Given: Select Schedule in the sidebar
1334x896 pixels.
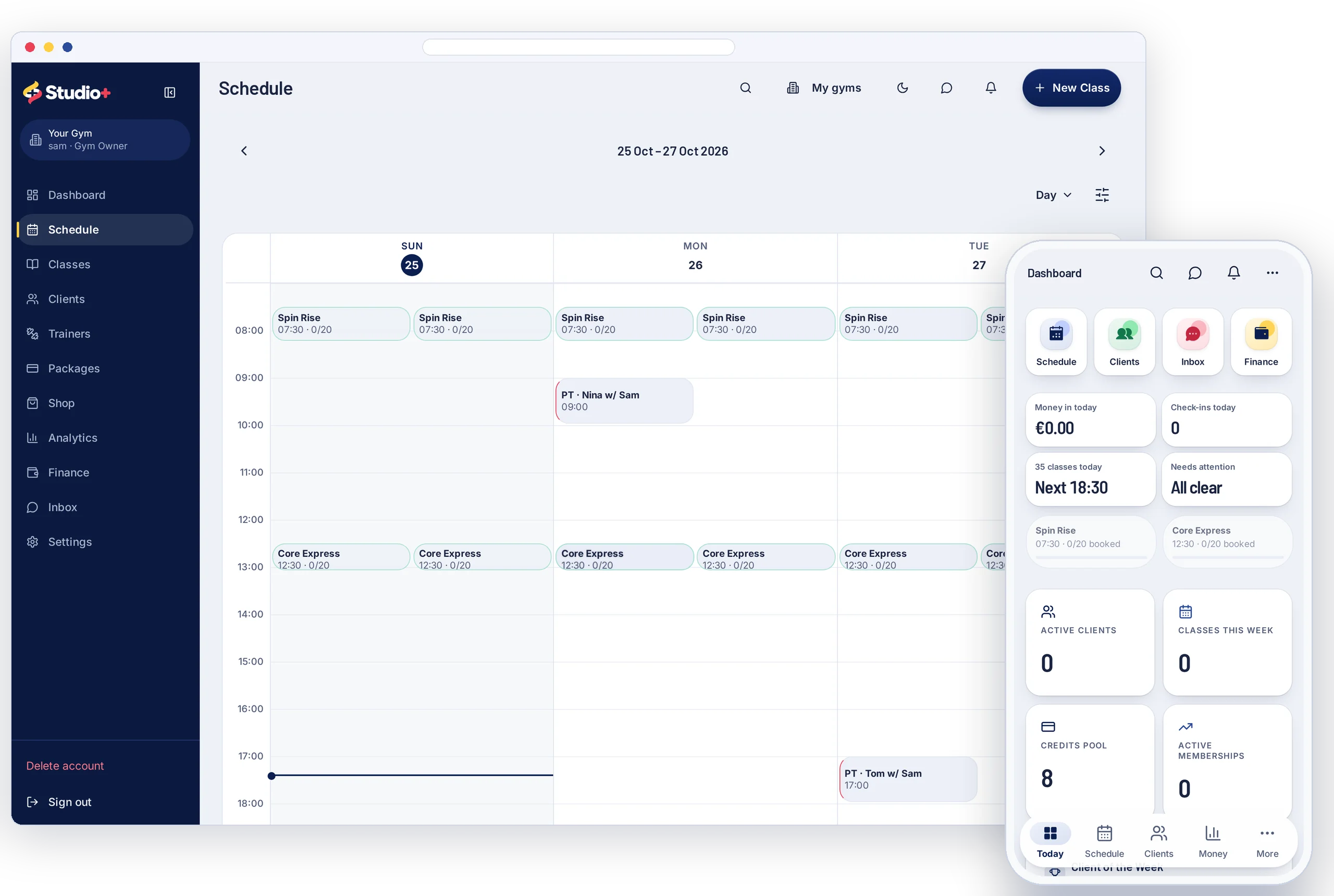Looking at the screenshot, I should tap(105, 230).
